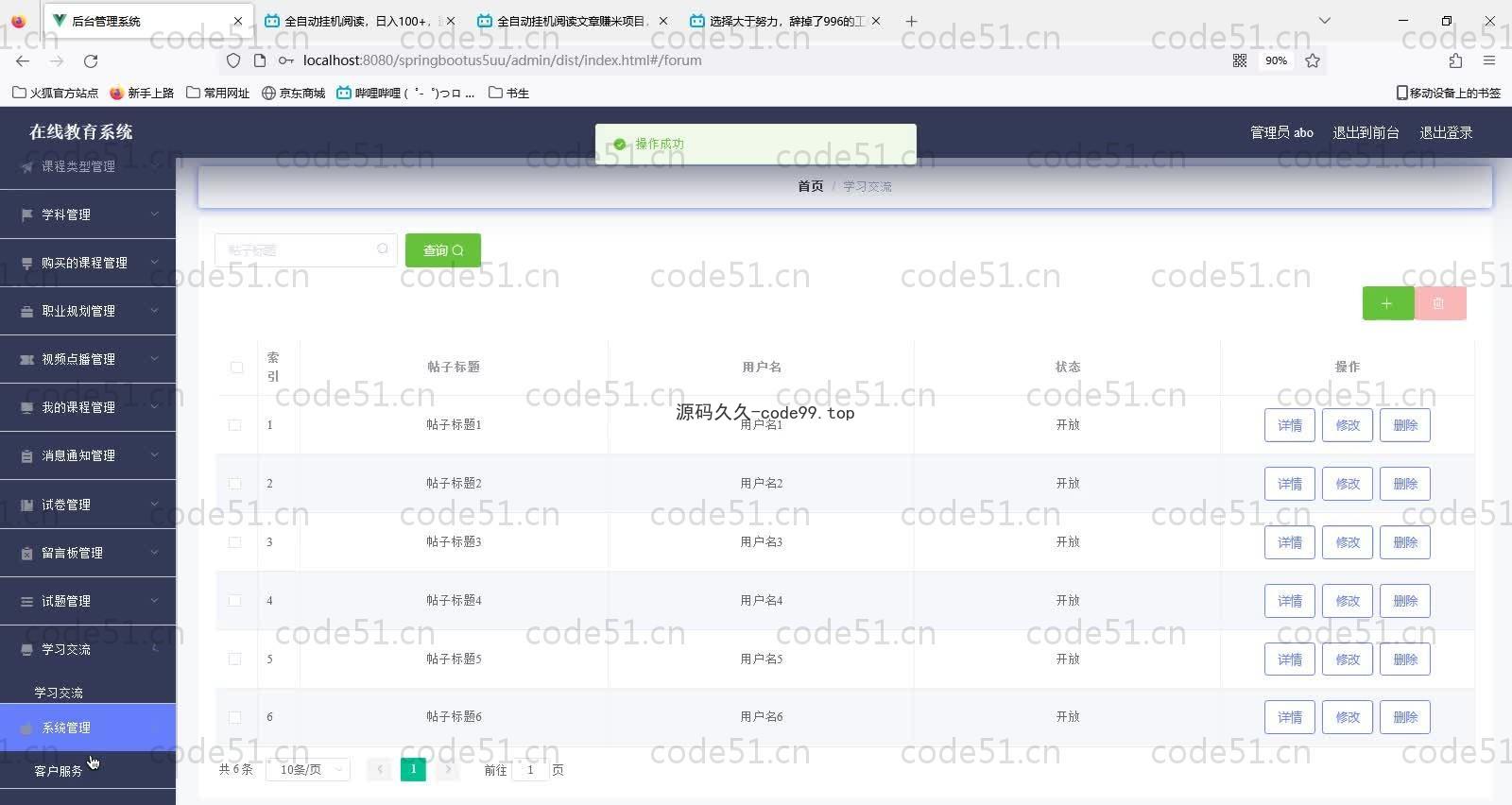Click the monitor icon beside 我的课程管理

tap(27, 407)
